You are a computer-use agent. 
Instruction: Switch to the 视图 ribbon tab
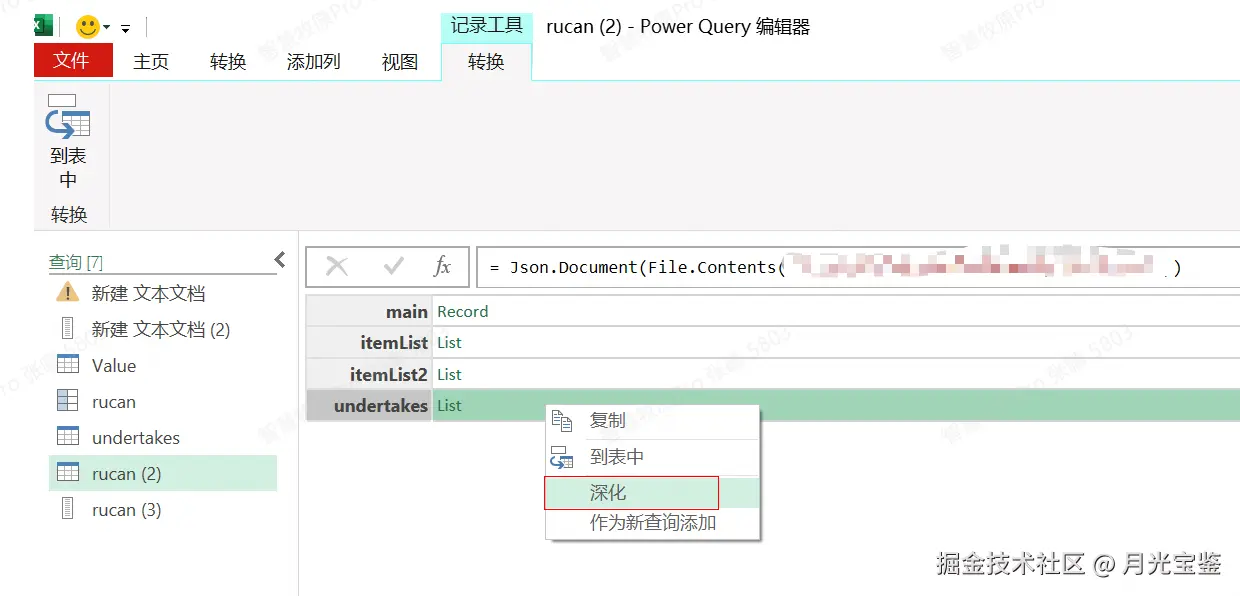point(400,62)
